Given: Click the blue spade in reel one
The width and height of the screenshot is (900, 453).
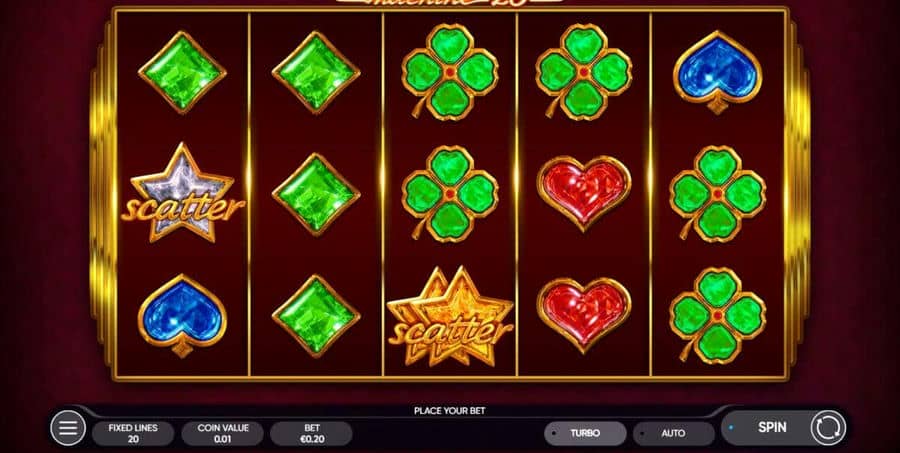Looking at the screenshot, I should 183,315.
